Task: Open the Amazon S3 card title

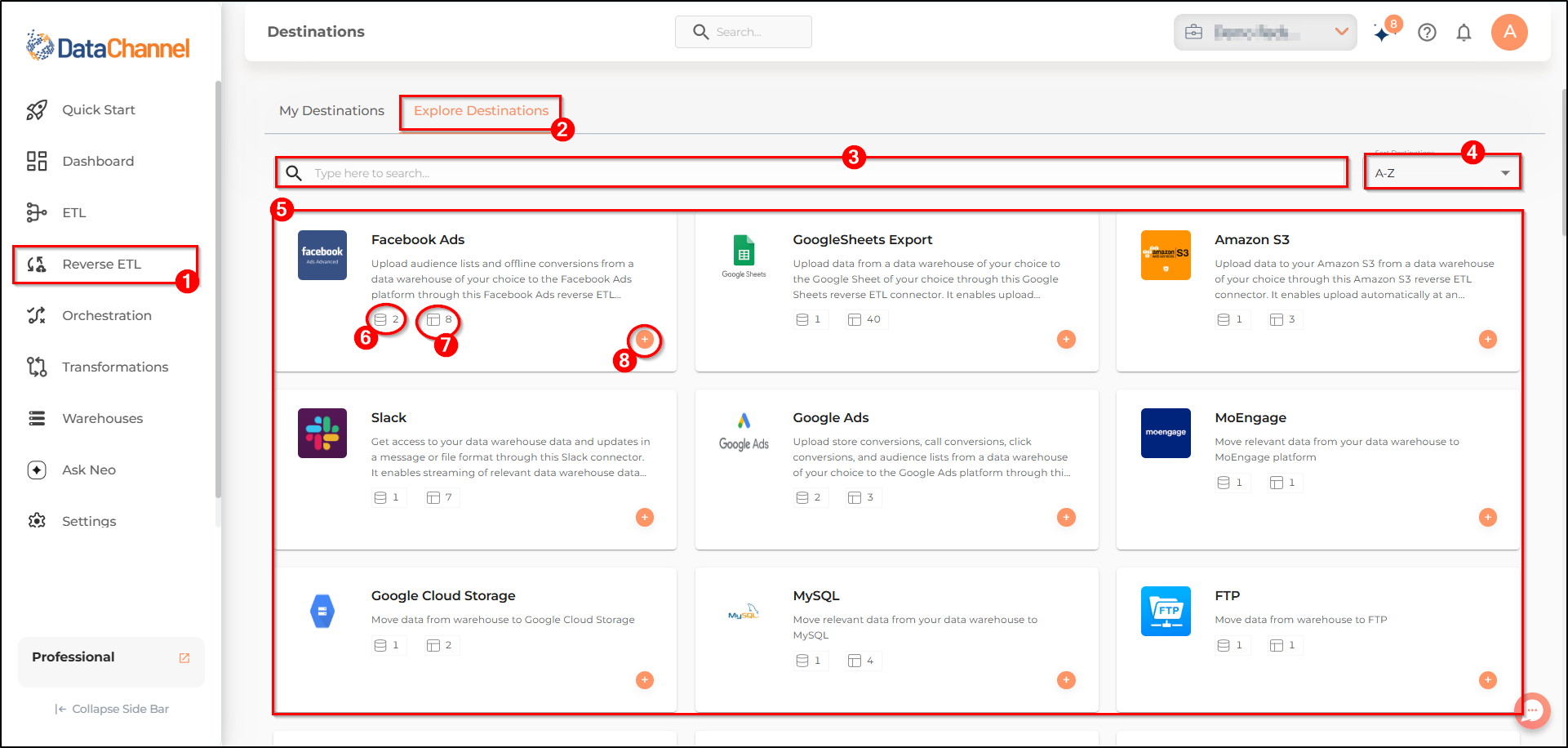Action: (1252, 239)
